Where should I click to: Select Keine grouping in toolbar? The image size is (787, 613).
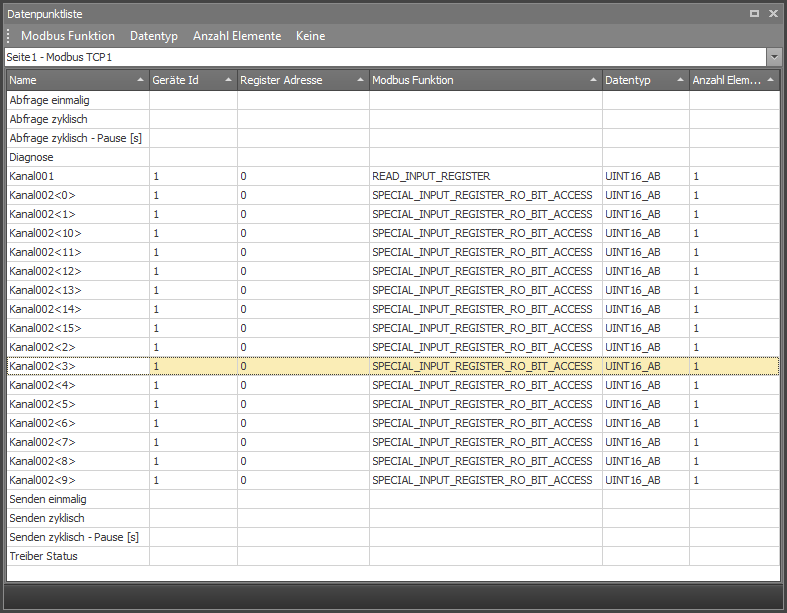click(310, 36)
